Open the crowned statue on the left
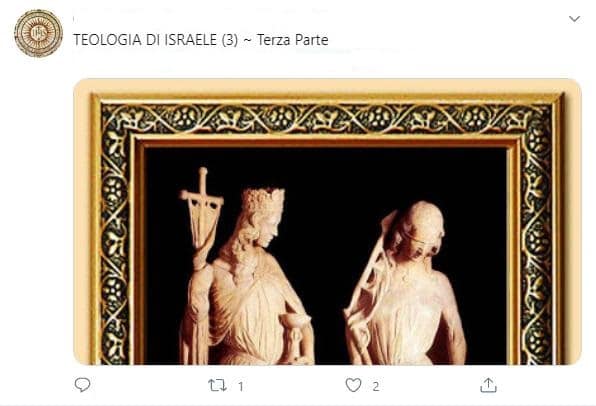This screenshot has height=406, width=596. (247, 276)
